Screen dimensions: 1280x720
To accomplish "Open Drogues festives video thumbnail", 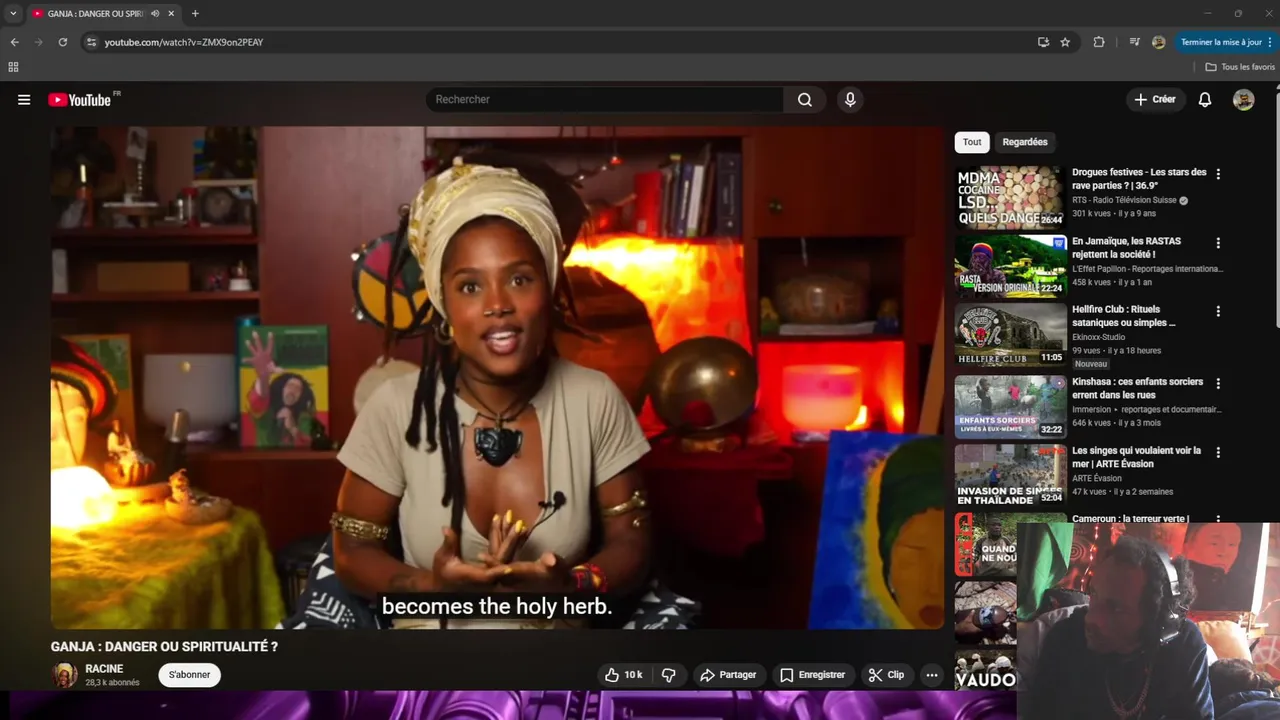I will coord(1010,197).
